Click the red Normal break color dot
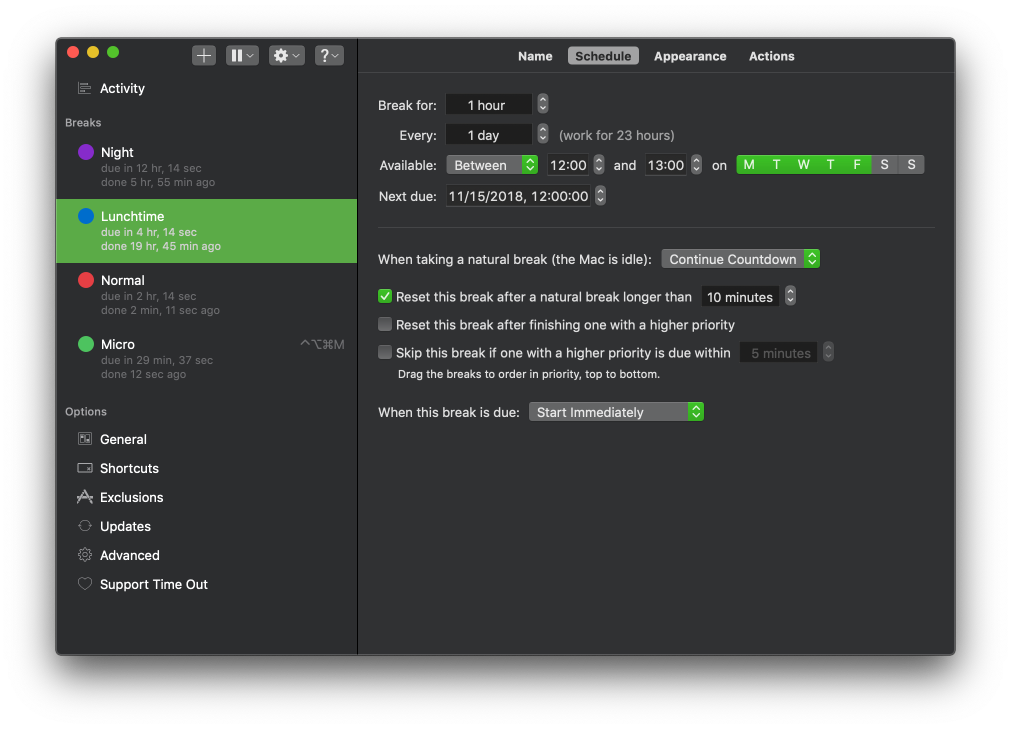 pos(86,280)
